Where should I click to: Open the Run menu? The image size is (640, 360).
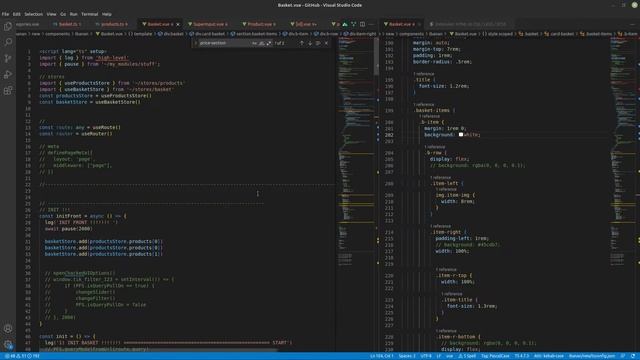click(x=73, y=14)
